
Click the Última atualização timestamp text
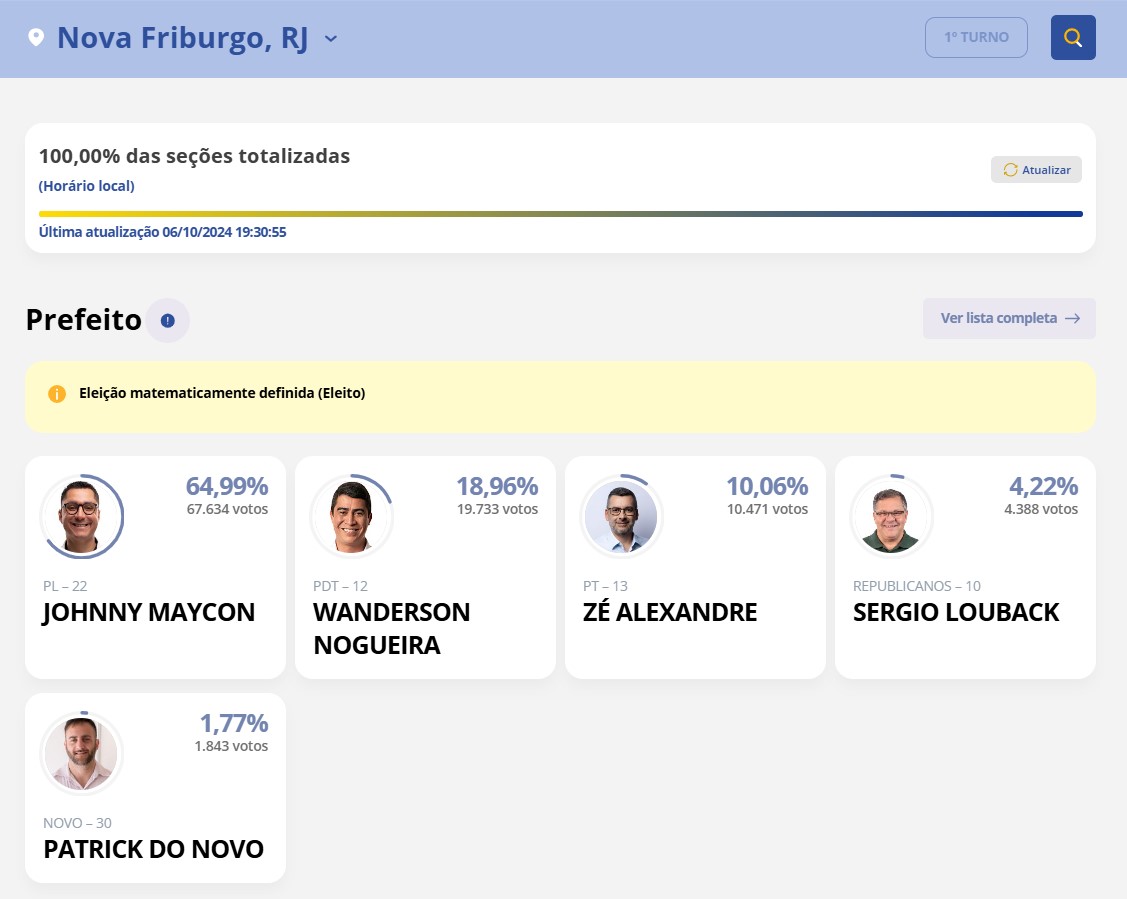(x=162, y=231)
